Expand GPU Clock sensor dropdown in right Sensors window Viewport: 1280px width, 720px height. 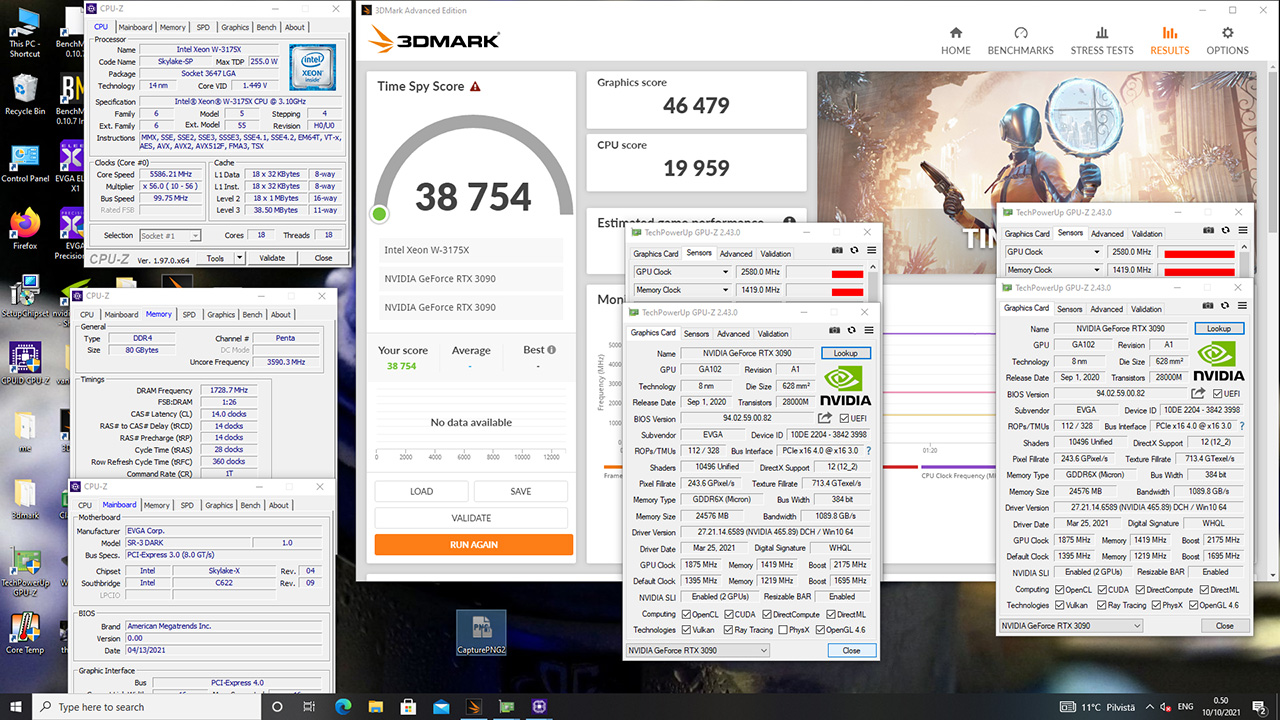coord(1097,252)
